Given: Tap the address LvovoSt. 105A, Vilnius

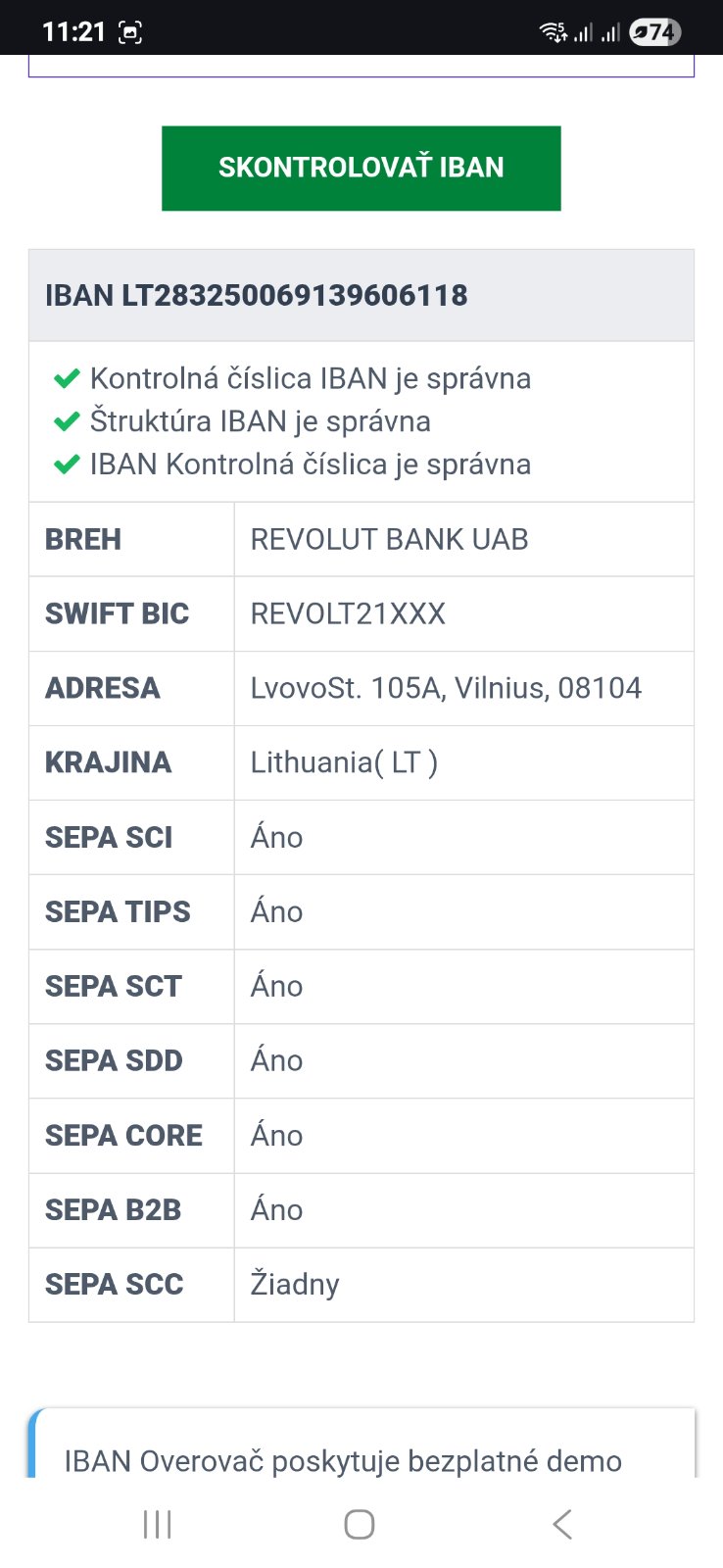Looking at the screenshot, I should (446, 688).
